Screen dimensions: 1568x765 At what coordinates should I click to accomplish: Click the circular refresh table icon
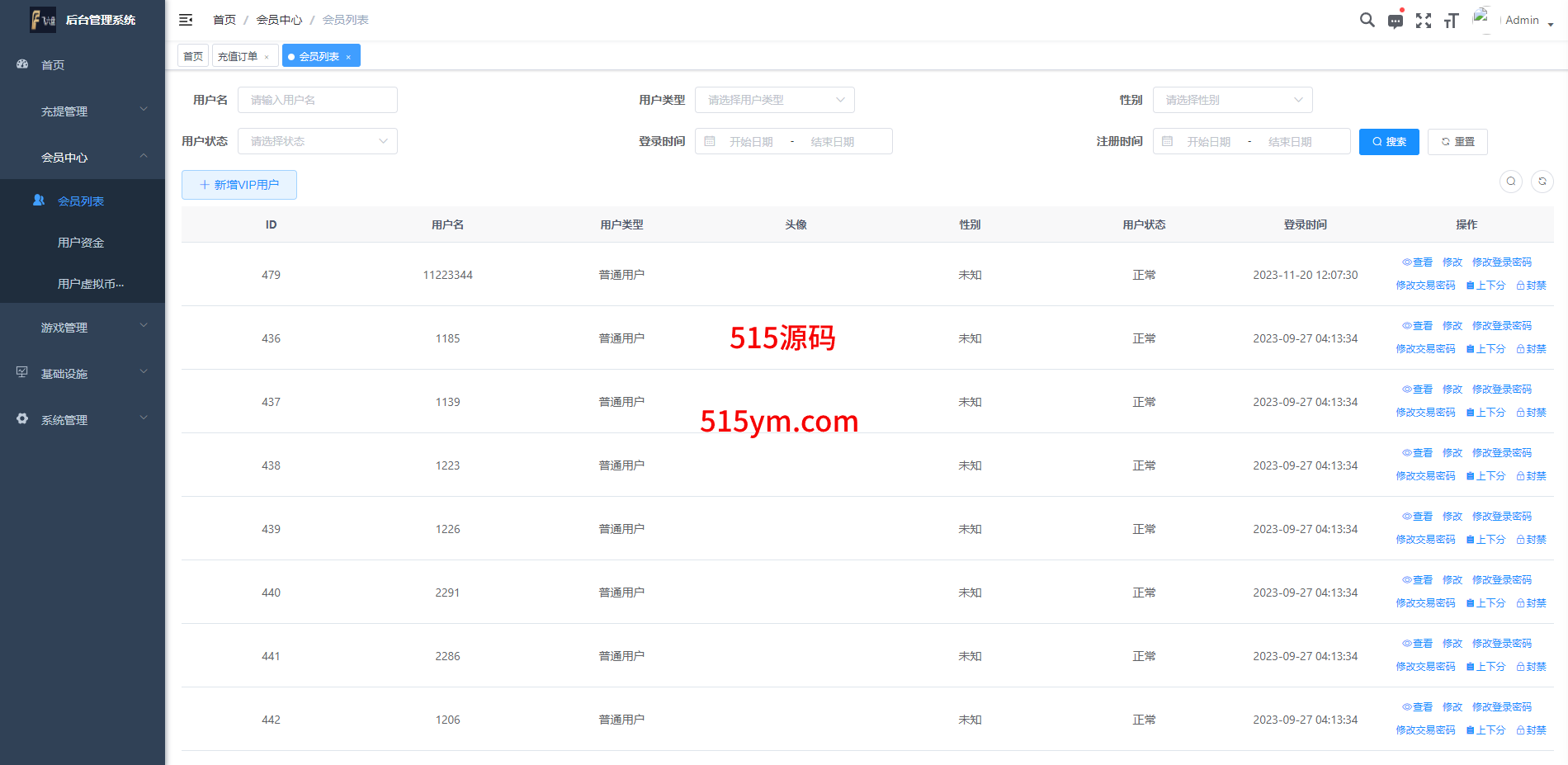1542,182
